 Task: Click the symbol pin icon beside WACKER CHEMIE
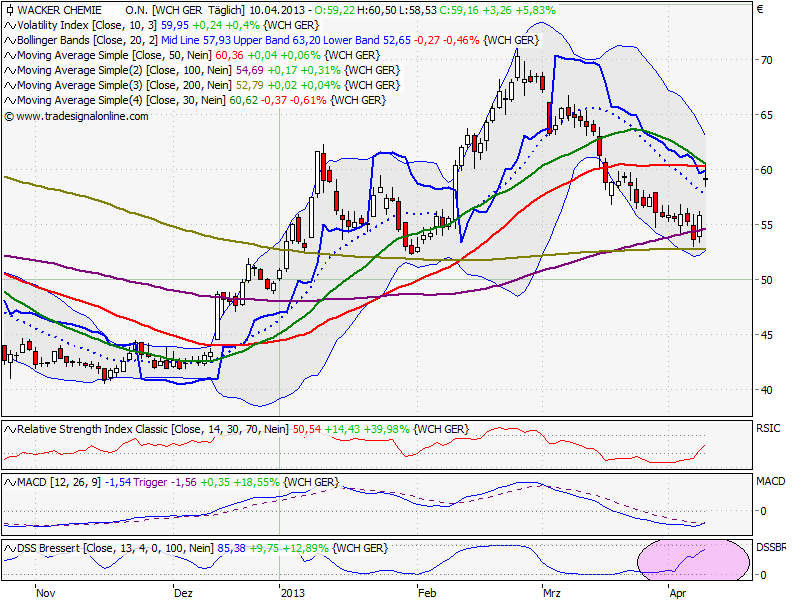[x=8, y=9]
